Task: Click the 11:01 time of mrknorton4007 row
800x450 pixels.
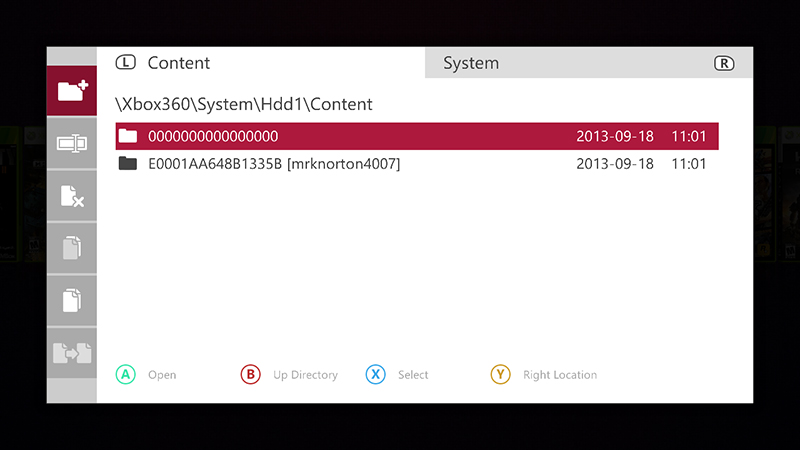Action: pyautogui.click(x=689, y=164)
